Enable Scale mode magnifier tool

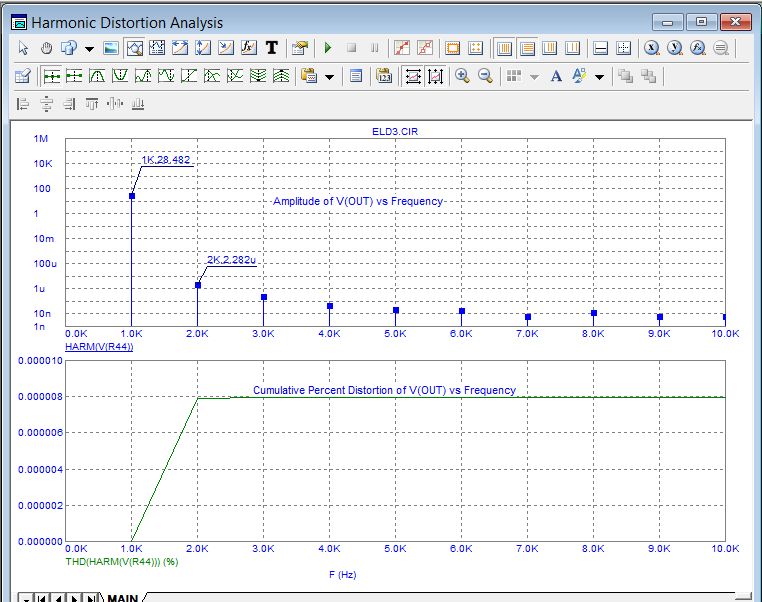(135, 48)
